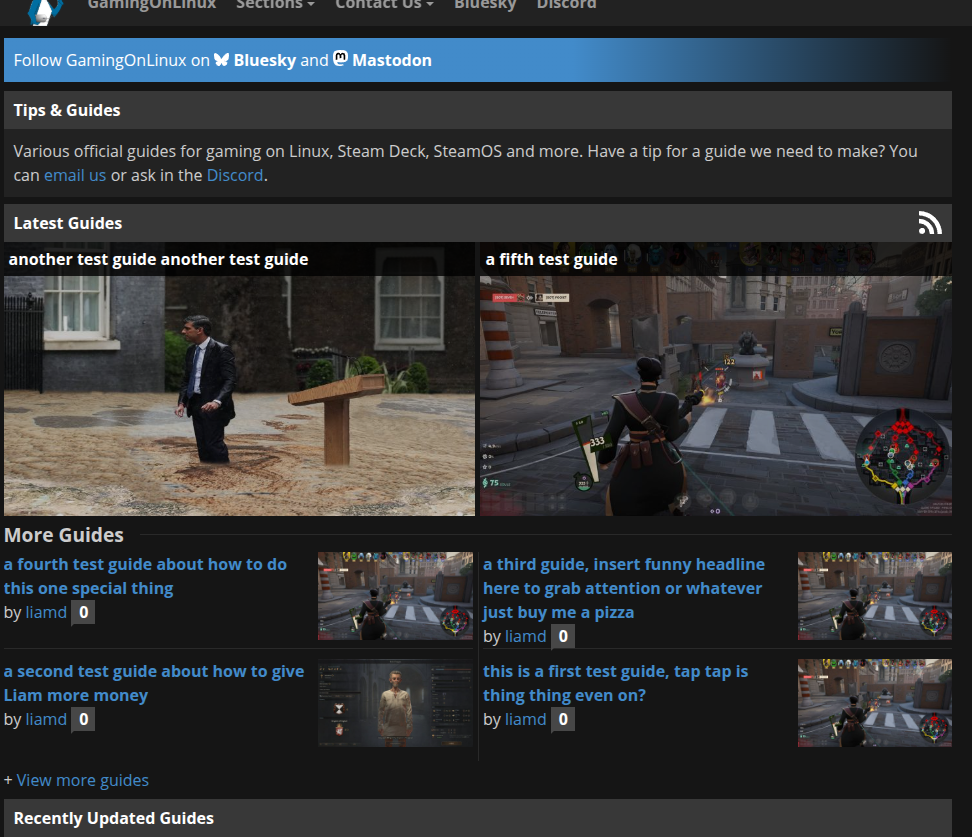Click the Mastodon icon in follow banner
Viewport: 972px width, 837px height.
click(341, 59)
